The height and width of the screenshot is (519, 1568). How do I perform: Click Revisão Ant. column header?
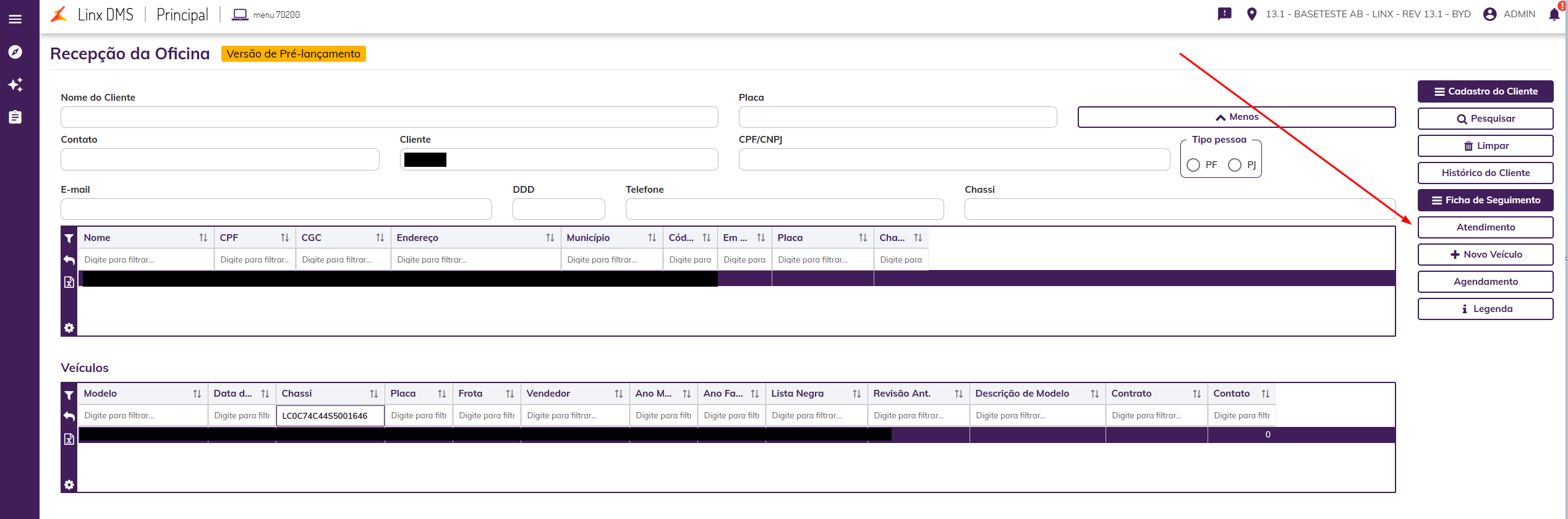pos(901,394)
